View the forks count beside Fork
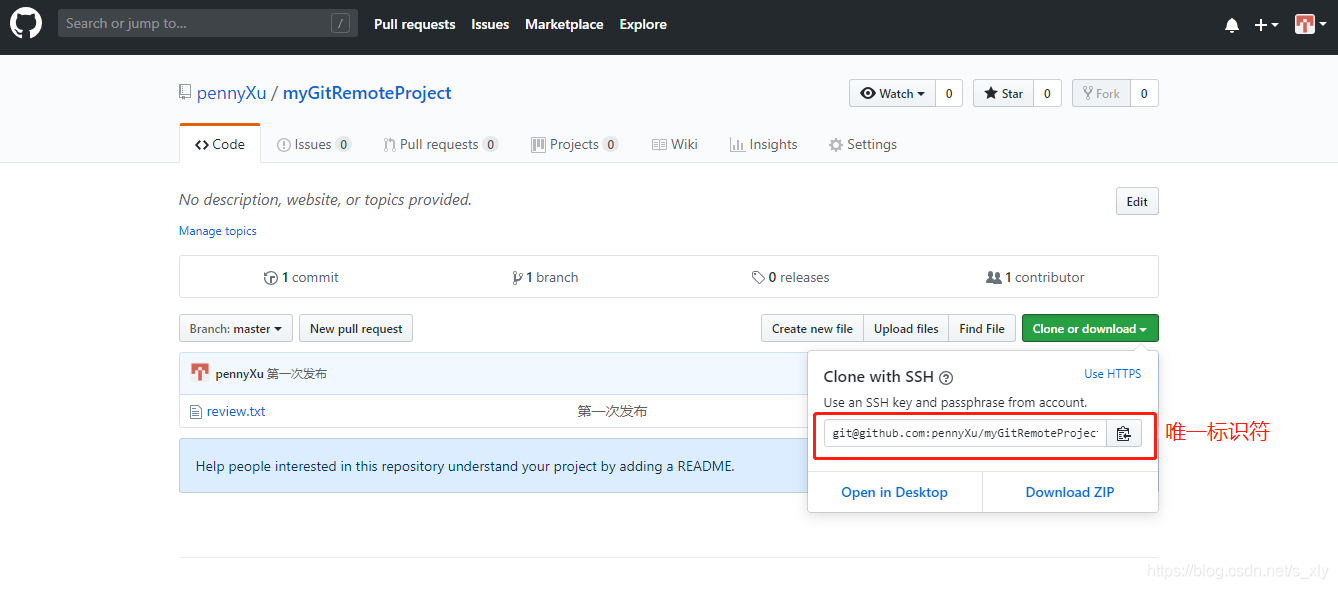Viewport: 1338px width, 589px height. coord(1144,93)
